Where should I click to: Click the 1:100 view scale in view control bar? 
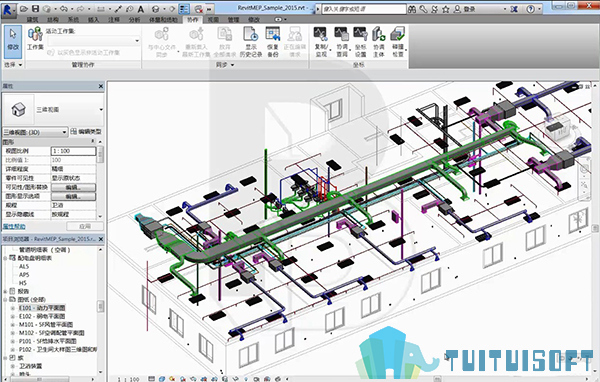[128, 379]
